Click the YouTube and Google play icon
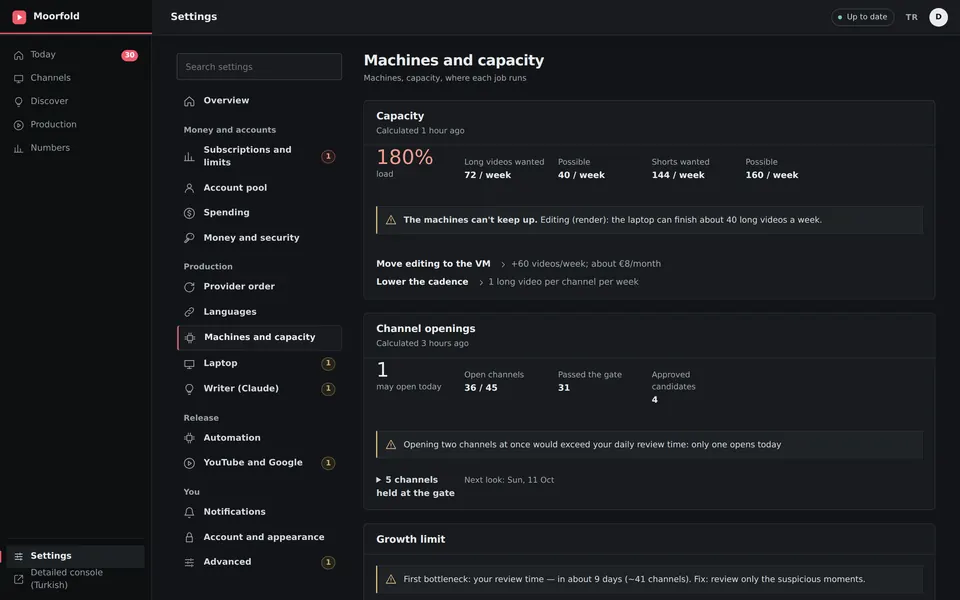Image resolution: width=960 pixels, height=600 pixels. 189,463
